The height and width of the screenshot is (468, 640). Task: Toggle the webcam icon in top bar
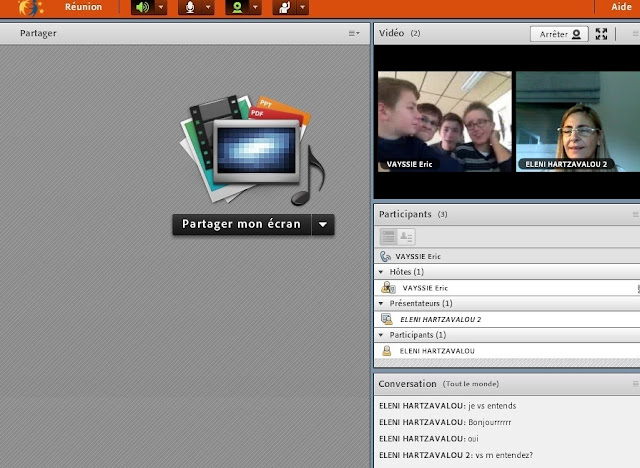(x=237, y=7)
